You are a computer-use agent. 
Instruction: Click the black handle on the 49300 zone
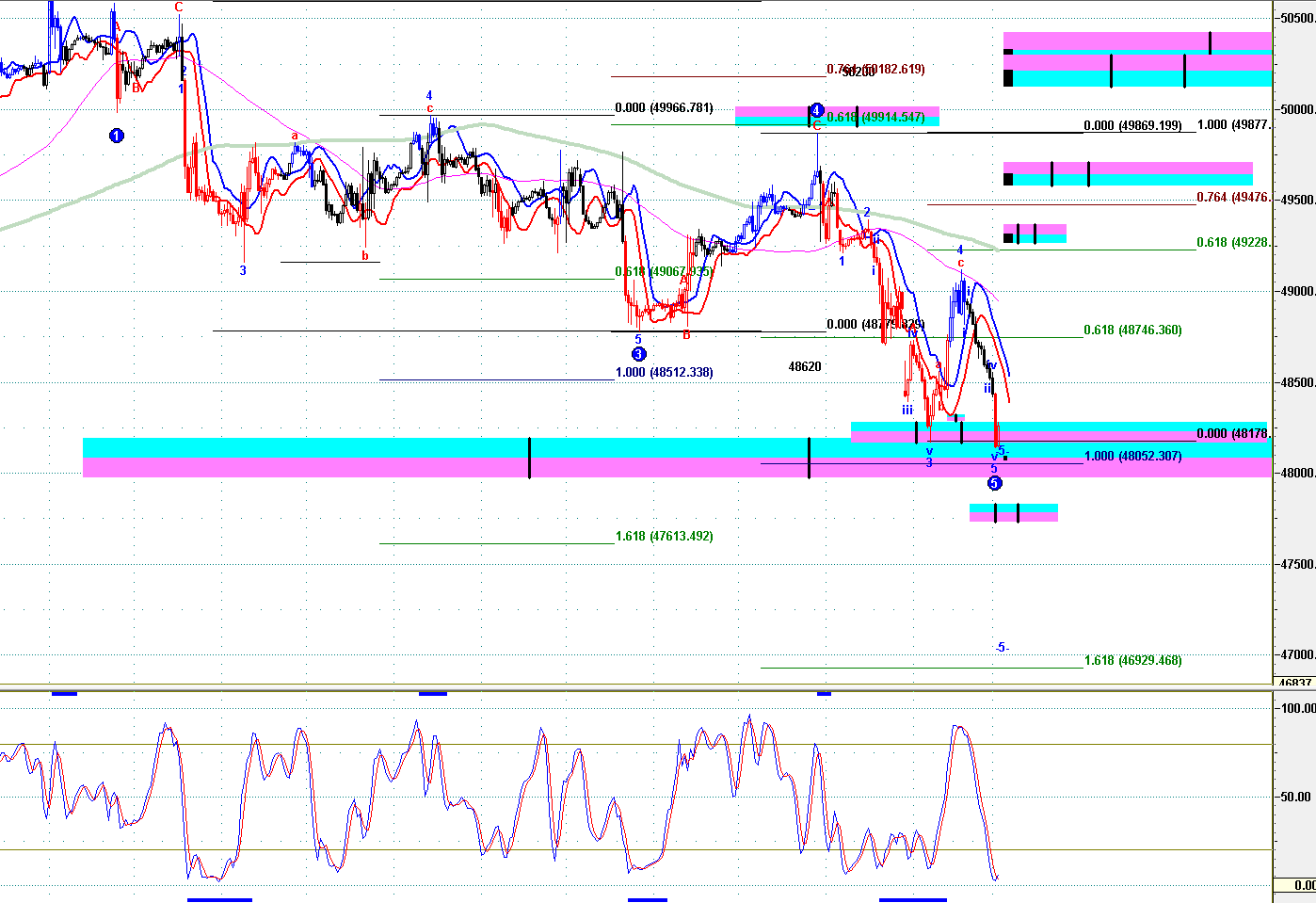tap(1008, 237)
